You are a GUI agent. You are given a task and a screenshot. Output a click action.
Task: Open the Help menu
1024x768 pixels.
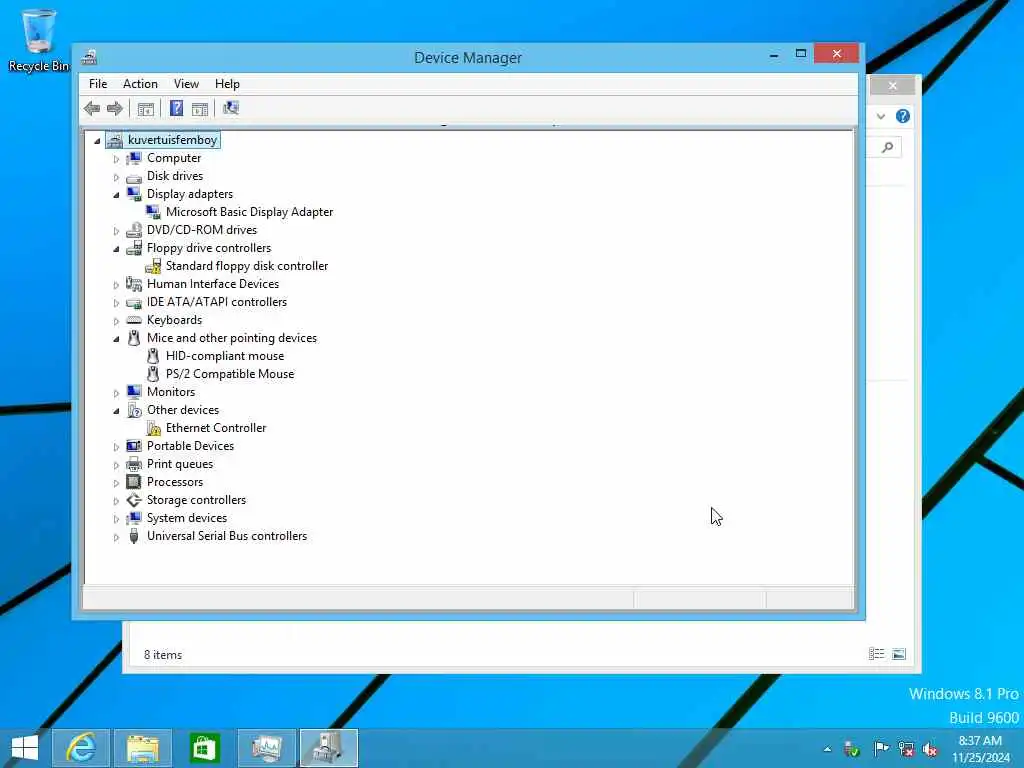[x=227, y=84]
